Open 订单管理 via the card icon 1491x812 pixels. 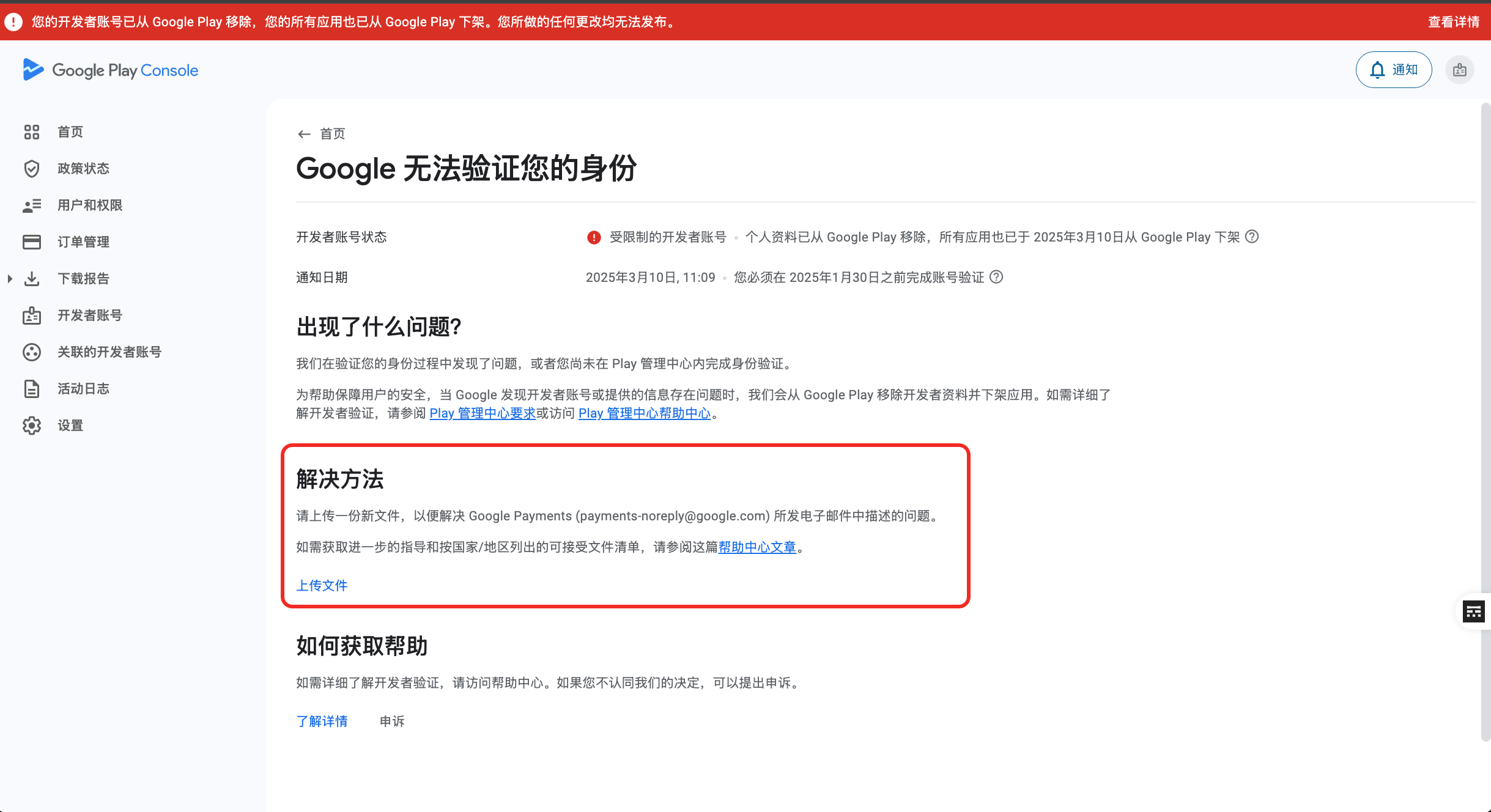pyautogui.click(x=32, y=242)
